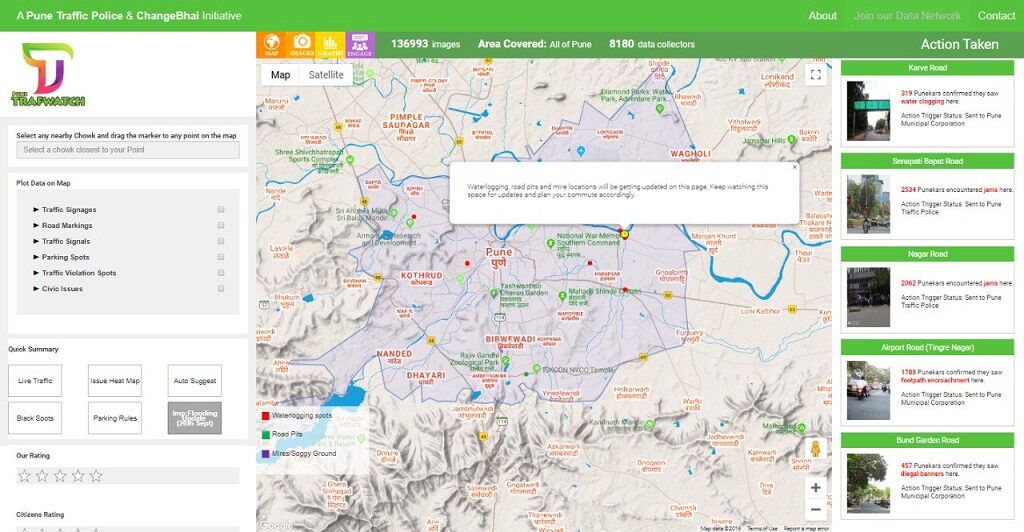Enable Traffic Violation Spots checkbox

(x=221, y=273)
